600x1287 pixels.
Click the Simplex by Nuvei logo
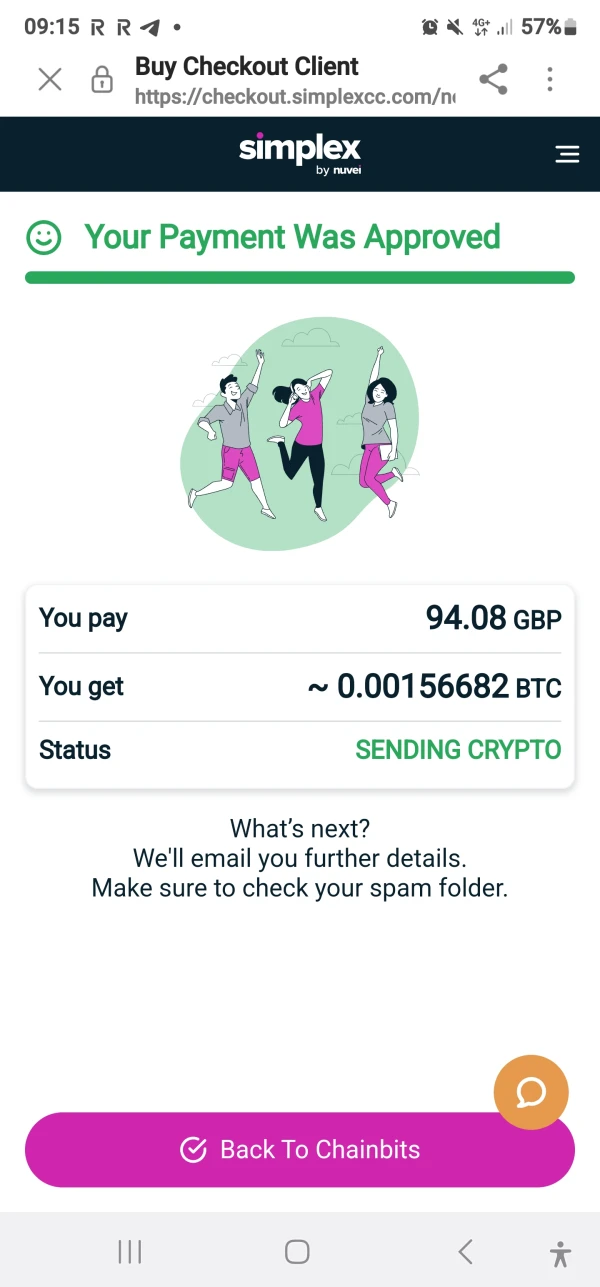click(x=300, y=154)
